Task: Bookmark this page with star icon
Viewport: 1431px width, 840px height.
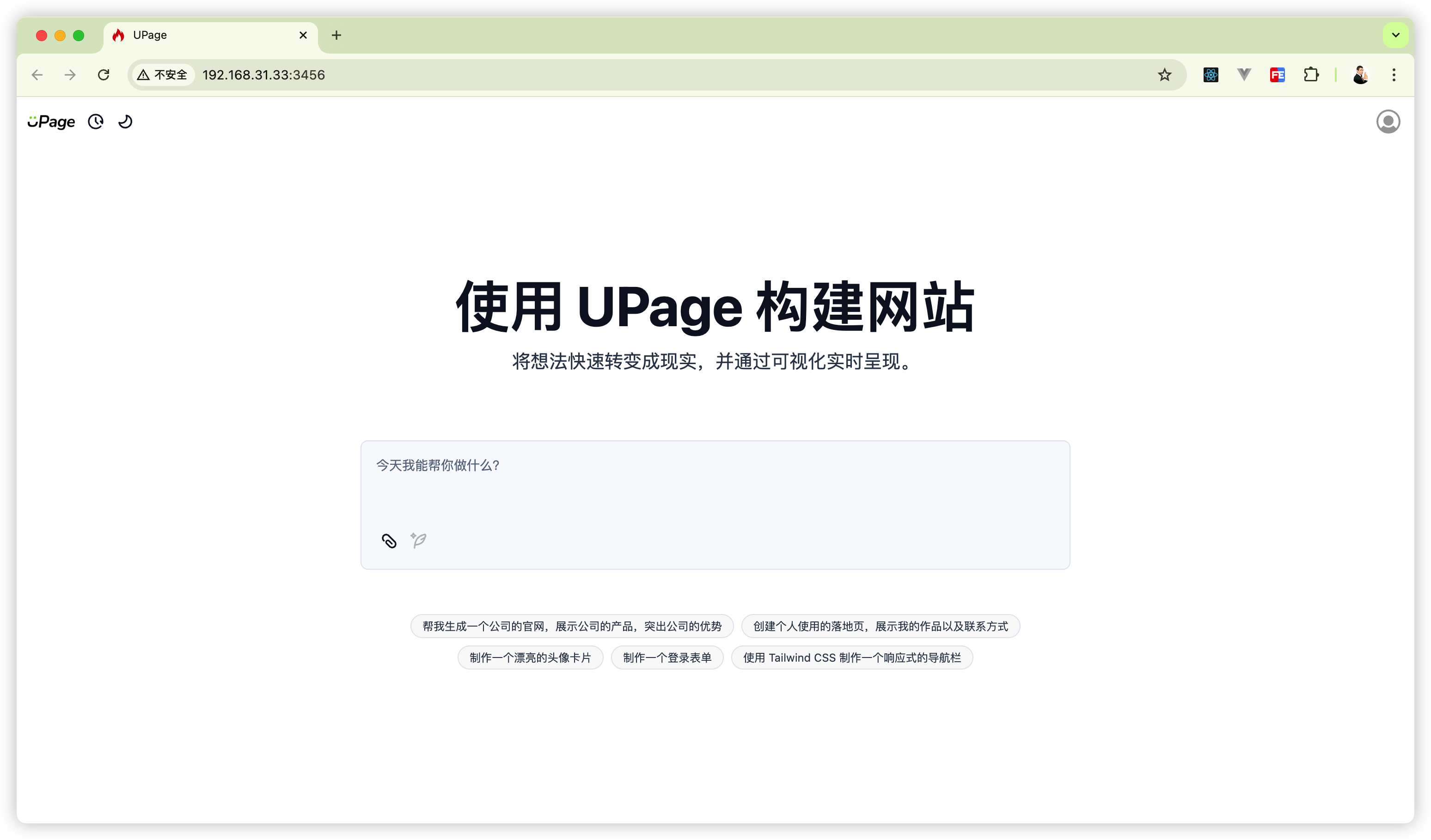Action: tap(1165, 75)
